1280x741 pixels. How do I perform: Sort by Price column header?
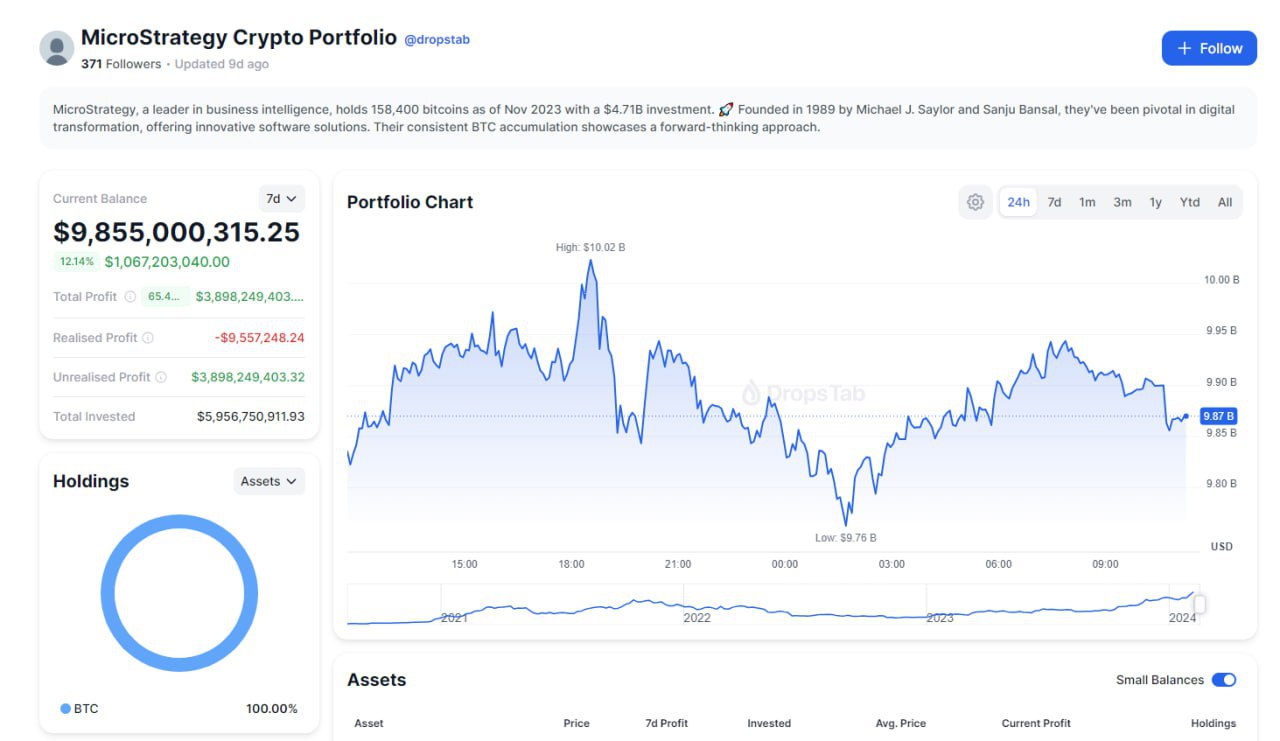point(576,723)
